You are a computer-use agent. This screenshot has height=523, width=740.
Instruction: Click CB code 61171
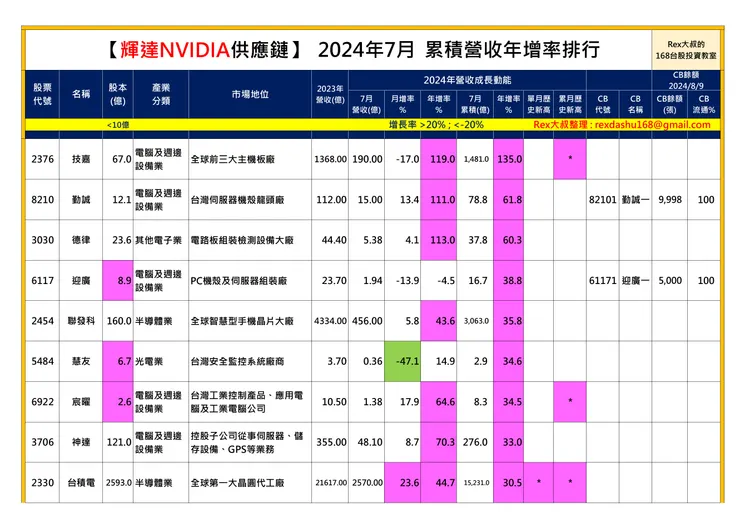[x=602, y=280]
